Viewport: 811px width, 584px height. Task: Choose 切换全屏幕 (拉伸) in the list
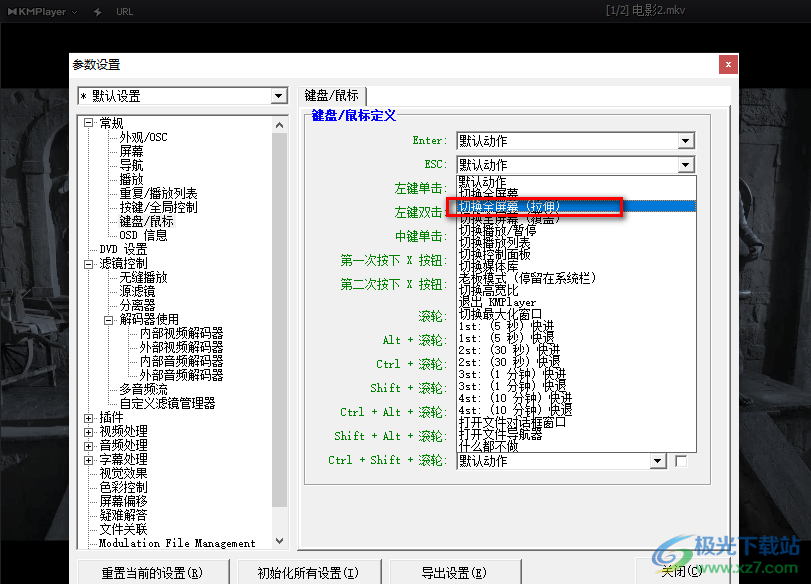[576, 206]
